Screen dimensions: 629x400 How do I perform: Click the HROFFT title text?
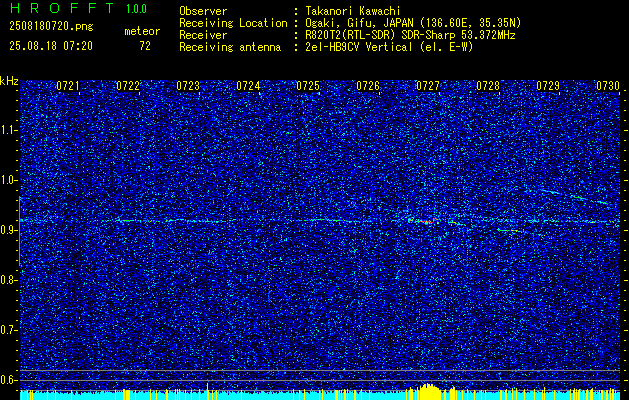tap(63, 8)
